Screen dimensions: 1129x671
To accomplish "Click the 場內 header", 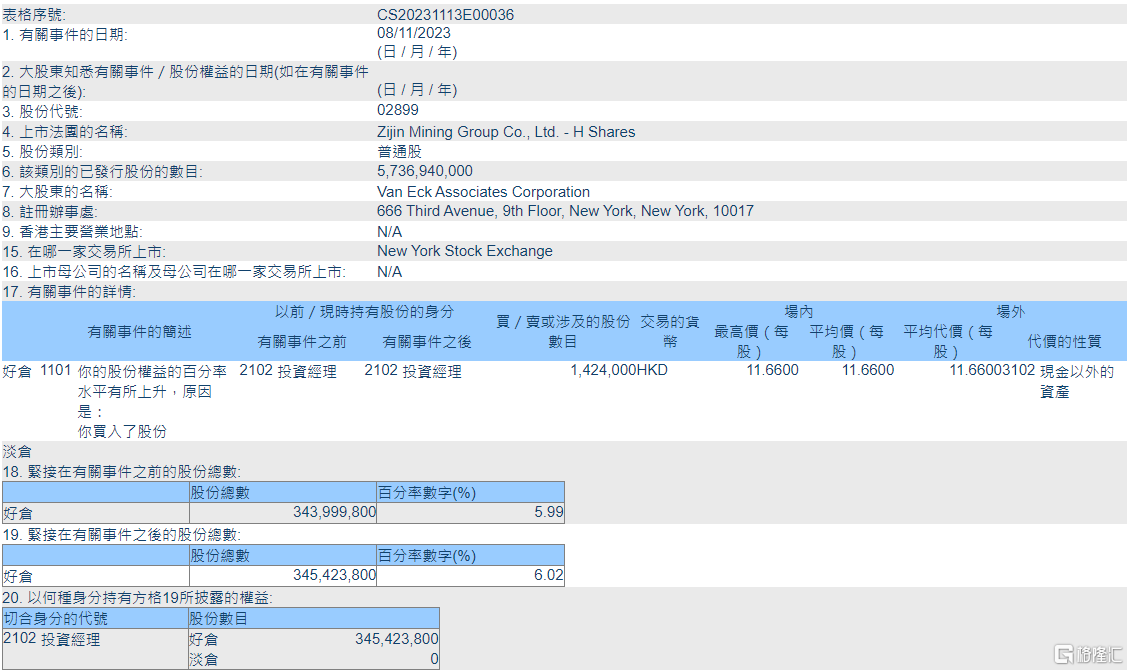I will [x=799, y=312].
